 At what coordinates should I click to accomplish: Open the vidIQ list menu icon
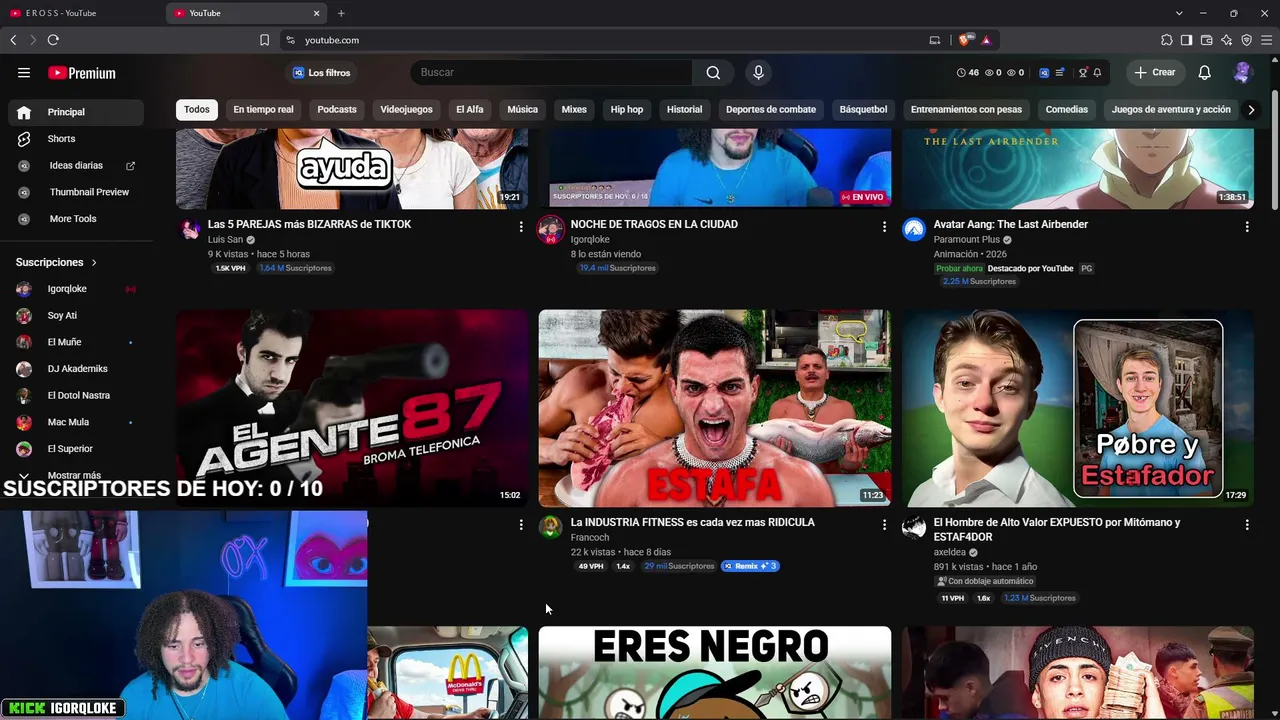pos(1060,73)
